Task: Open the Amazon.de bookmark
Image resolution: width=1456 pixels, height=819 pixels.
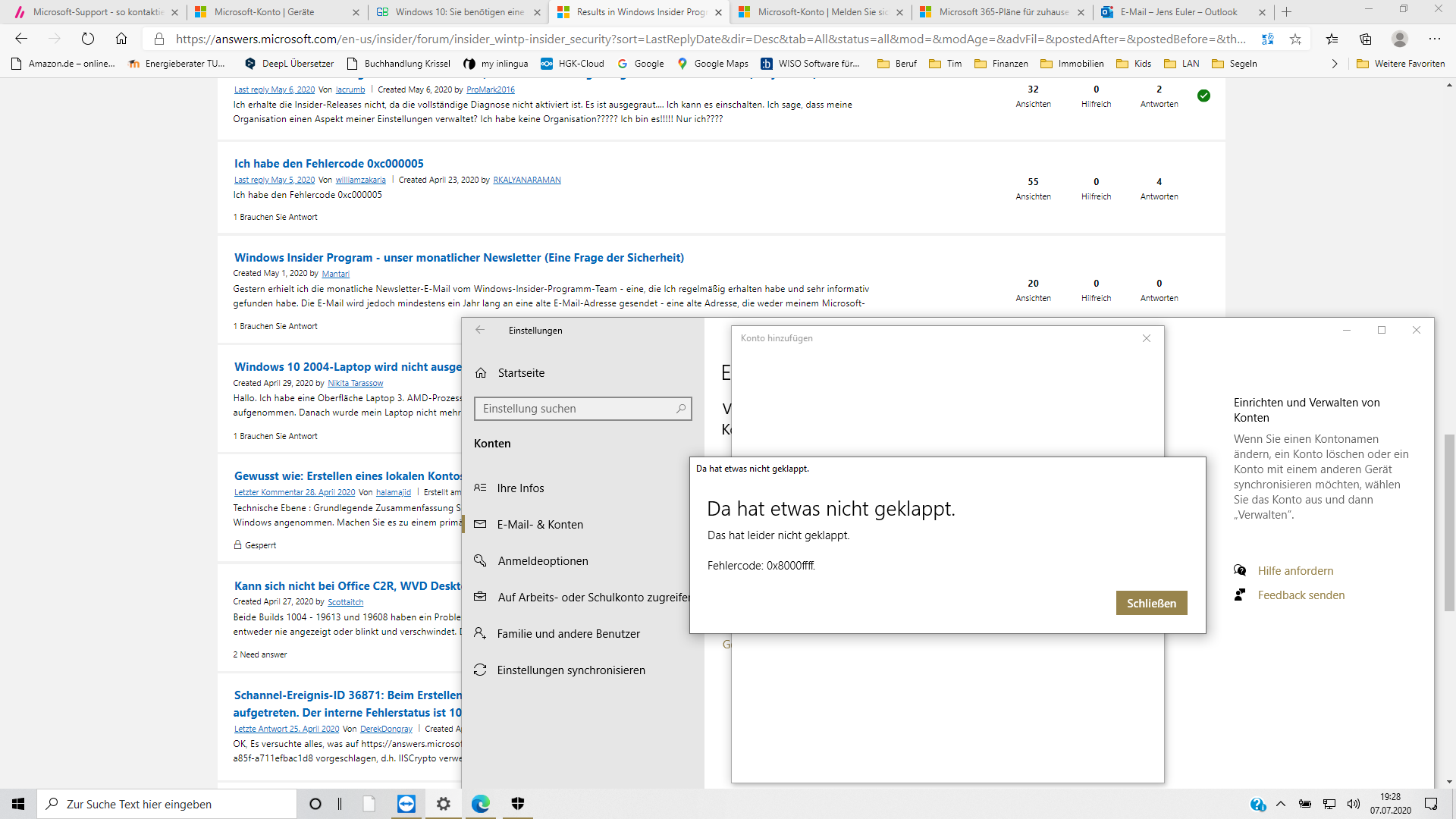Action: (x=64, y=64)
